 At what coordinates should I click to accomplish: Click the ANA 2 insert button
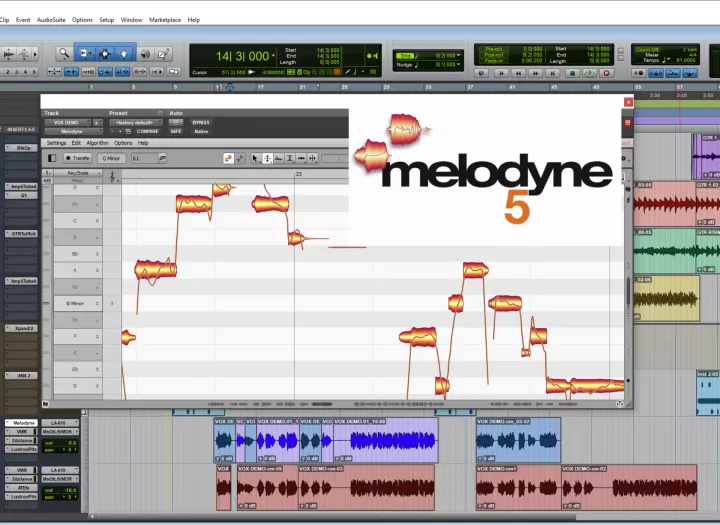pos(21,375)
